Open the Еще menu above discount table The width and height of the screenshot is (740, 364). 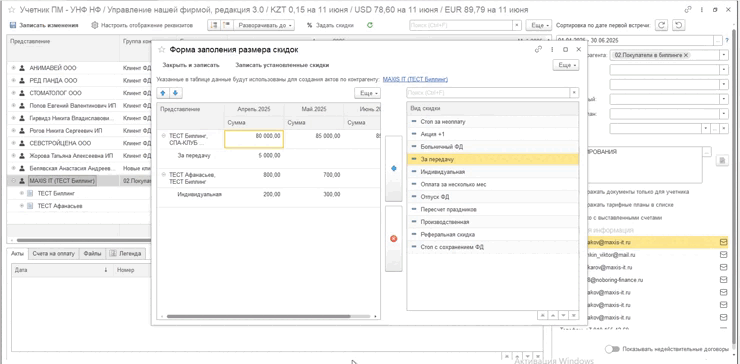pos(367,93)
